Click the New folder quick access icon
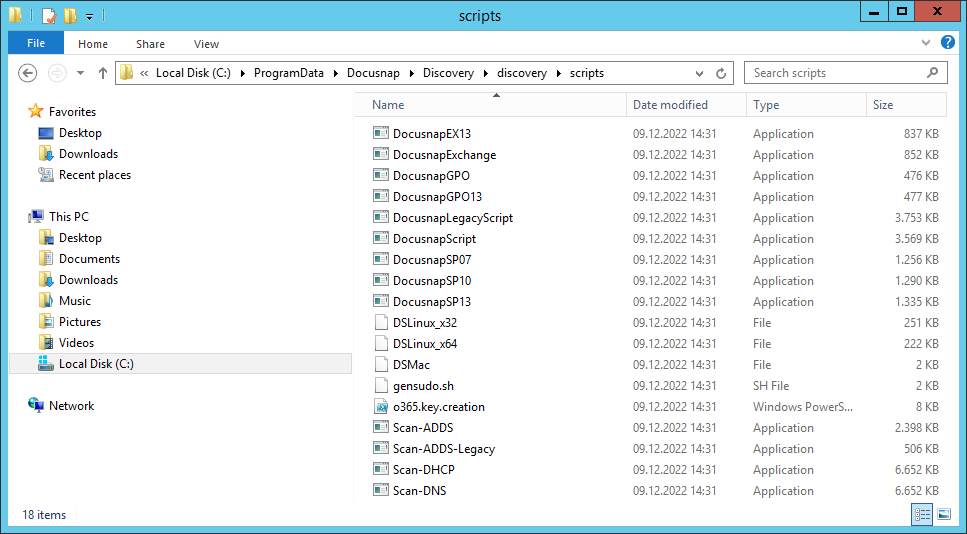Screen dimensions: 967x534 point(70,15)
